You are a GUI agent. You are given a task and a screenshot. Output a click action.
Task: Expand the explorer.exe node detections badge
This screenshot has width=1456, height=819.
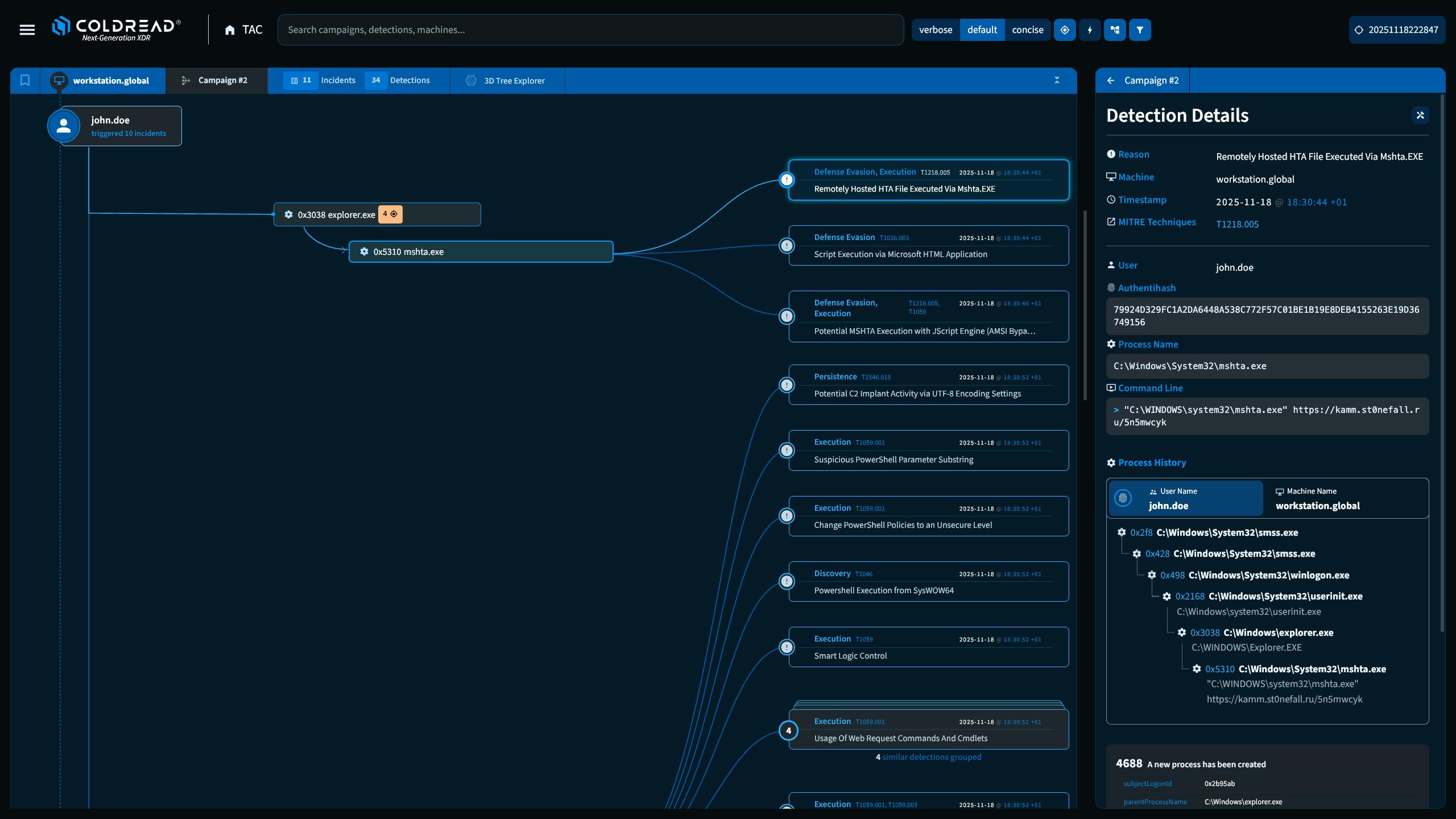[x=390, y=214]
